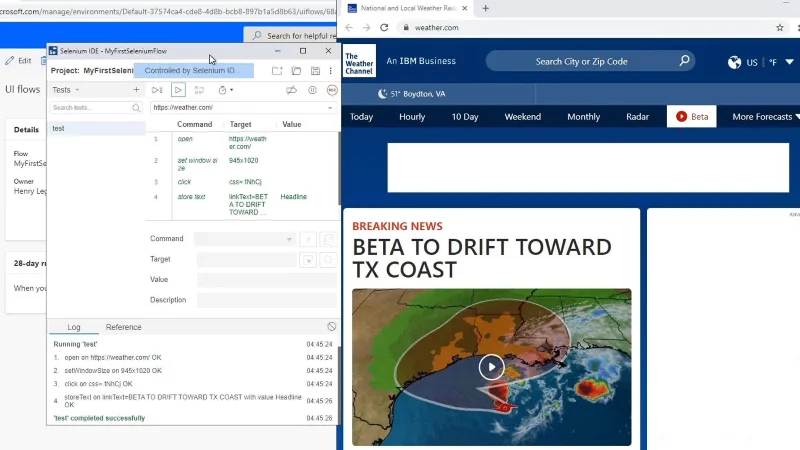Image resolution: width=800 pixels, height=450 pixels.
Task: Close the weather.com browser tab
Action: pyautogui.click(x=464, y=8)
